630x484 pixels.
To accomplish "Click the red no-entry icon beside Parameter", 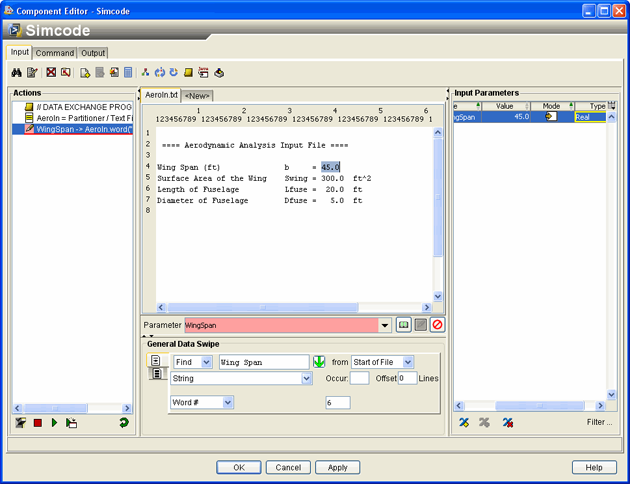I will [x=437, y=325].
